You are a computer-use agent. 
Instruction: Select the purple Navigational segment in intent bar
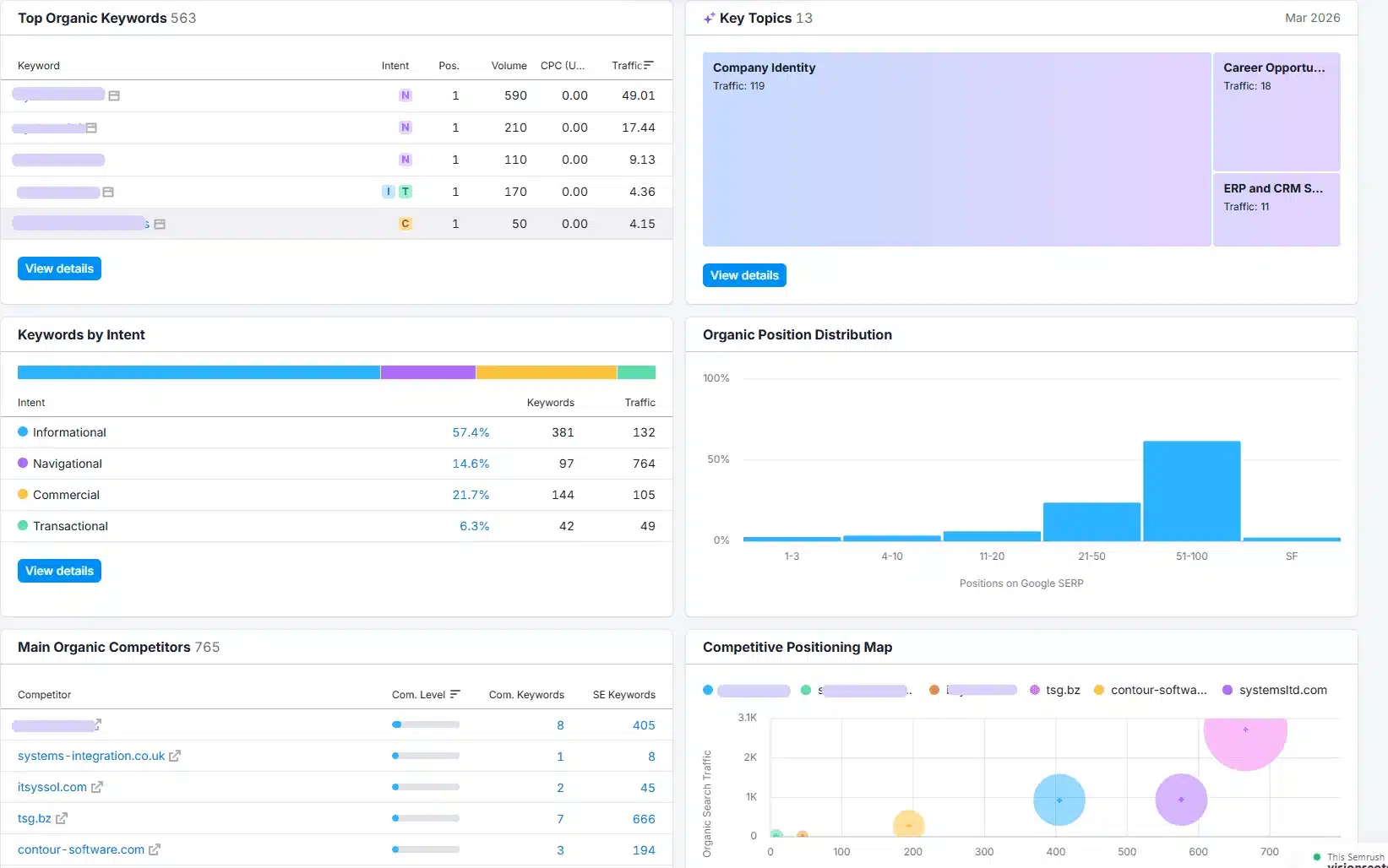pyautogui.click(x=427, y=372)
